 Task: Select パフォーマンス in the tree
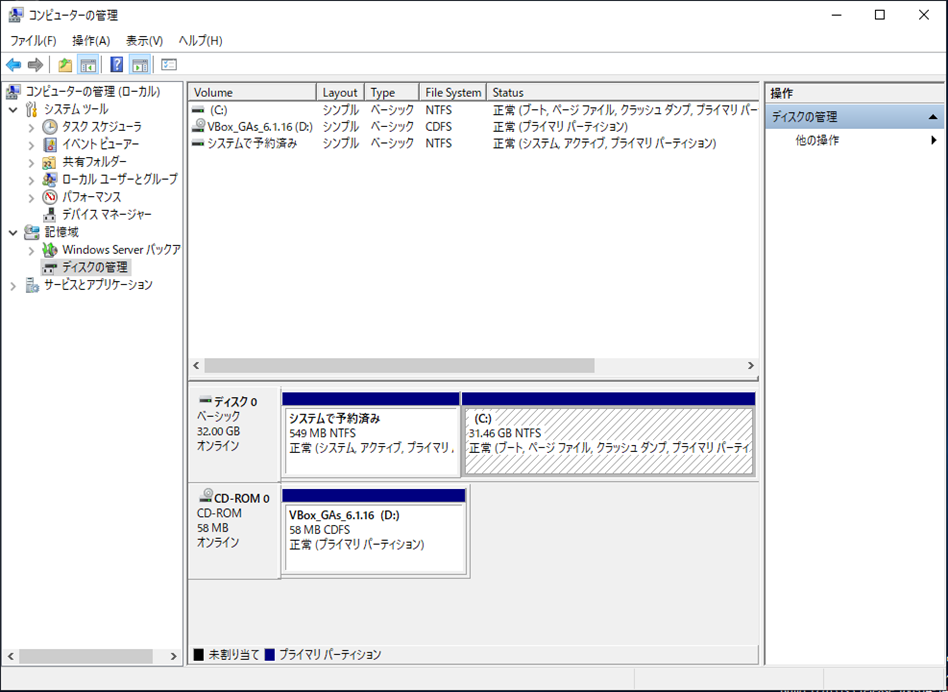(91, 197)
